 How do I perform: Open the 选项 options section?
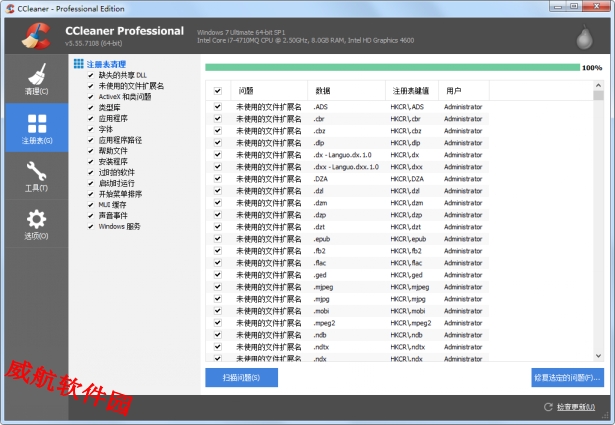[x=36, y=224]
